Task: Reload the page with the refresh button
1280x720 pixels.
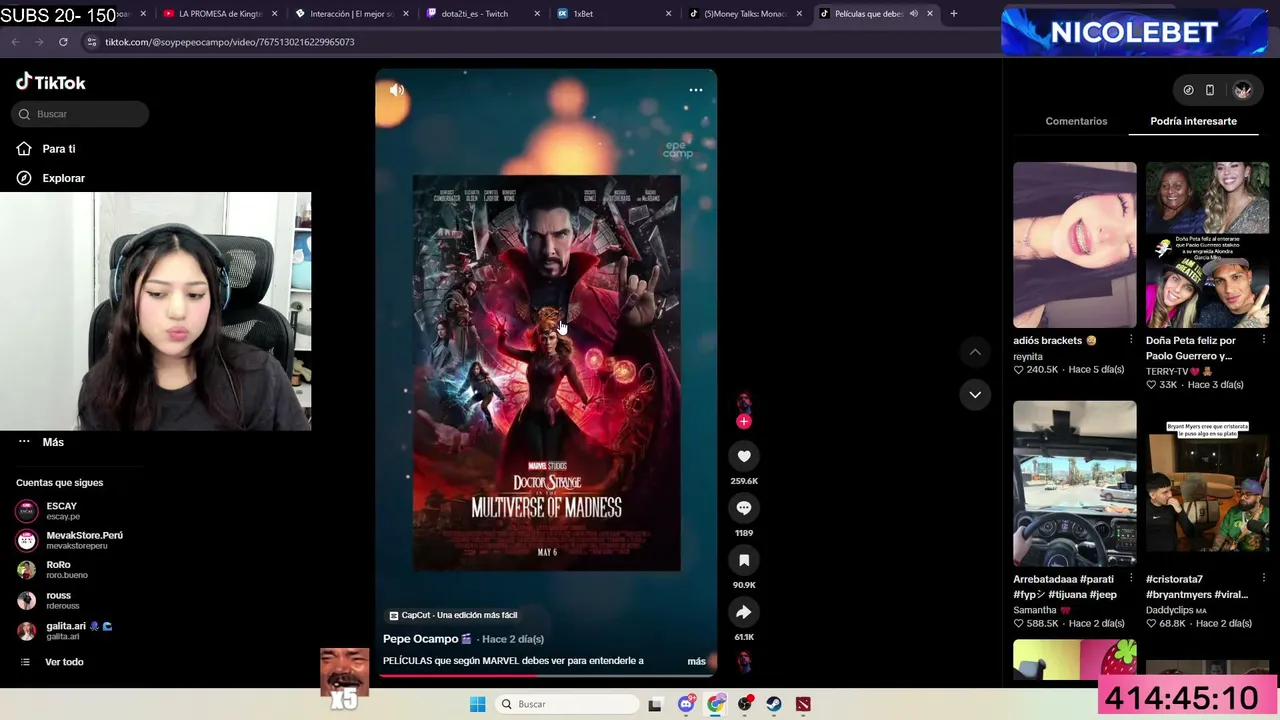Action: 63,42
